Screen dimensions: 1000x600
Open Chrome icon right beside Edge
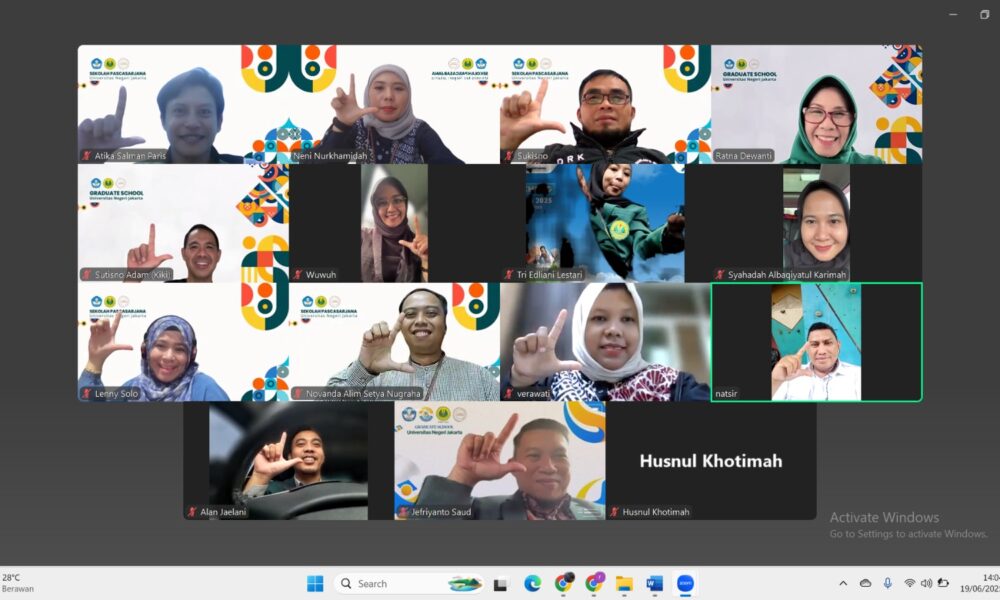coord(563,583)
